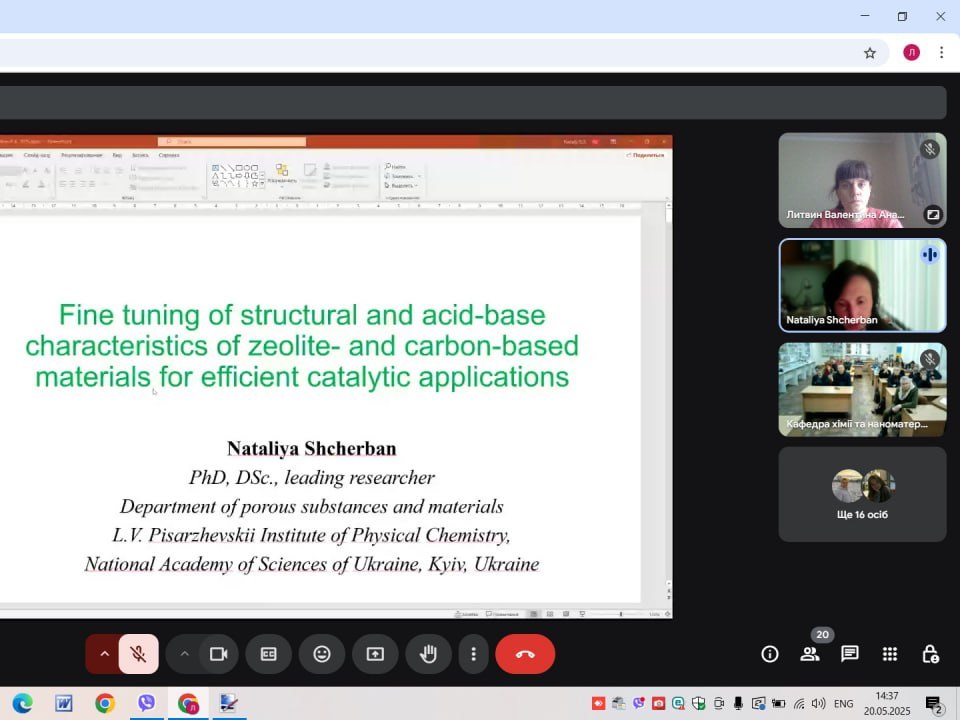The image size is (960, 720).
Task: Expand the shapes gallery in PowerPoint ribbon
Action: [263, 184]
